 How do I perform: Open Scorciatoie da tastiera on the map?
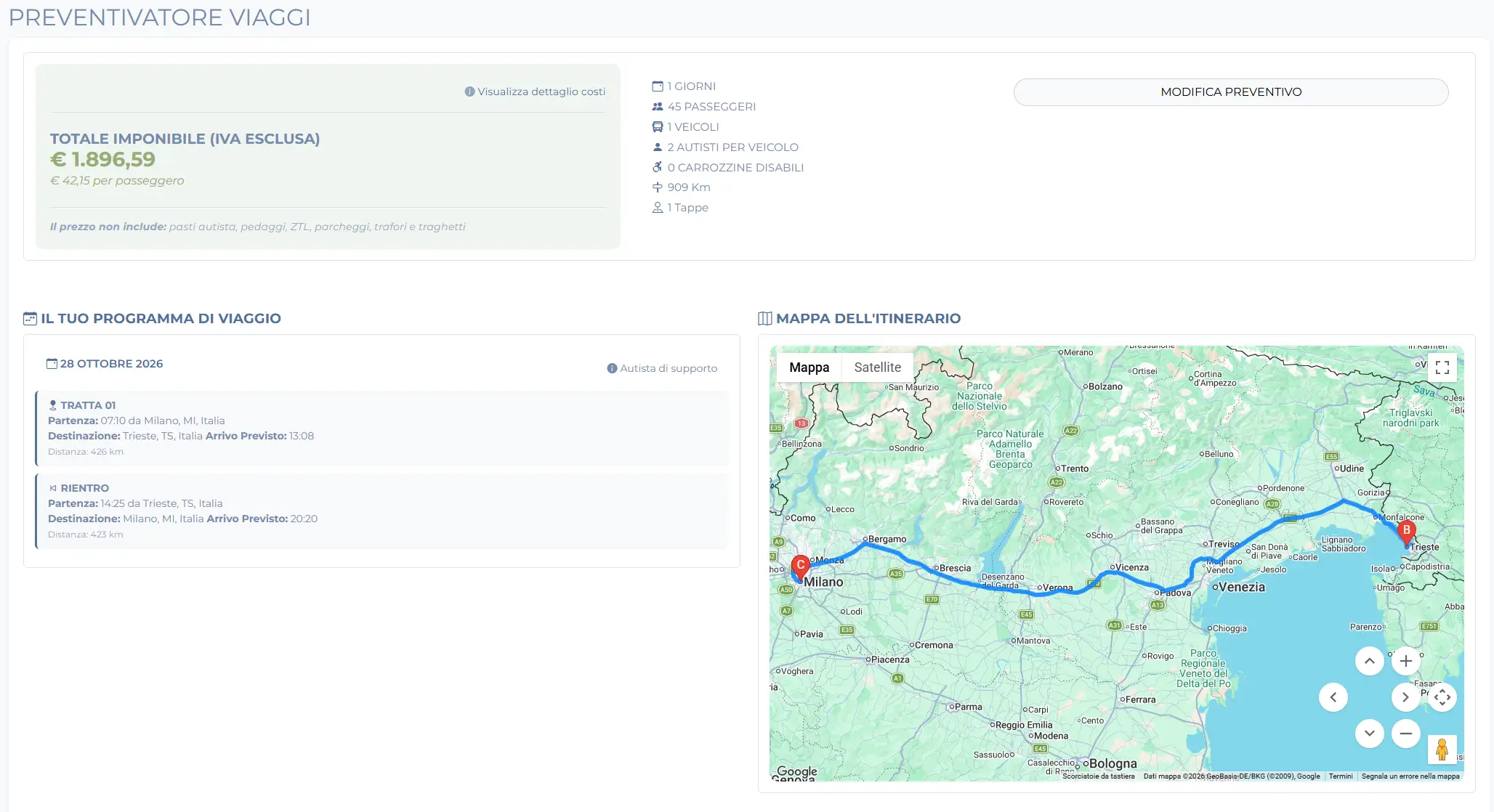[1098, 776]
